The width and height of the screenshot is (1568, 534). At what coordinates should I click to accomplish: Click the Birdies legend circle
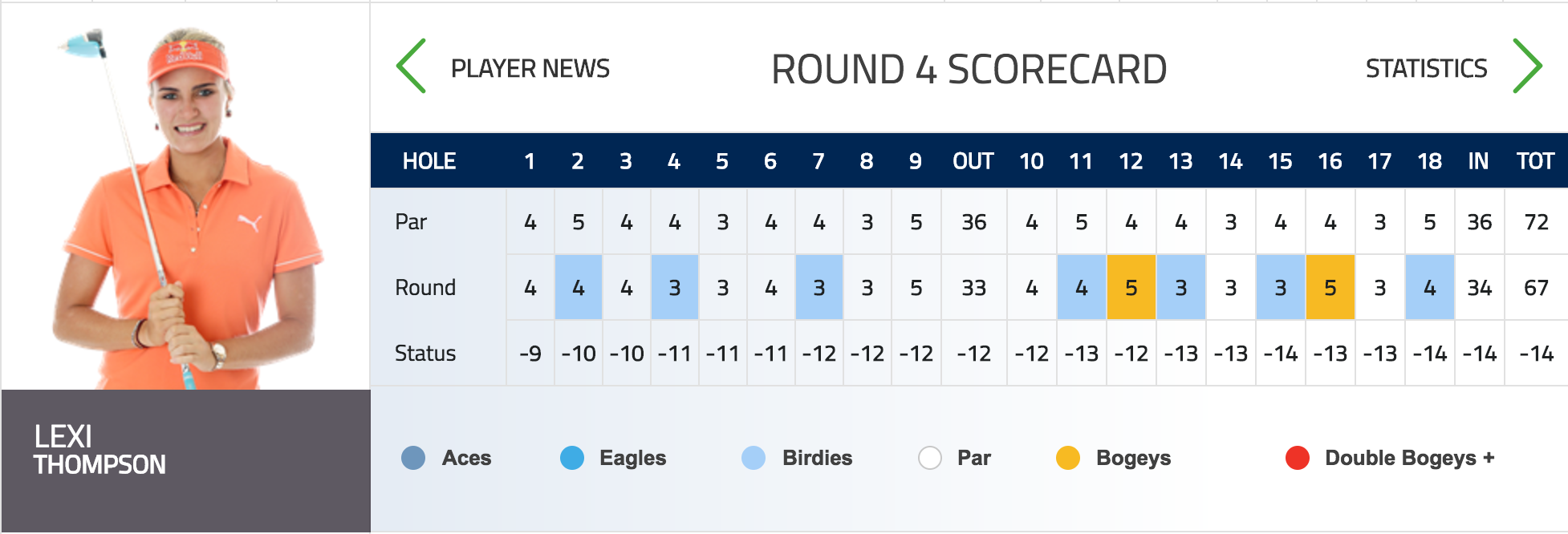754,458
